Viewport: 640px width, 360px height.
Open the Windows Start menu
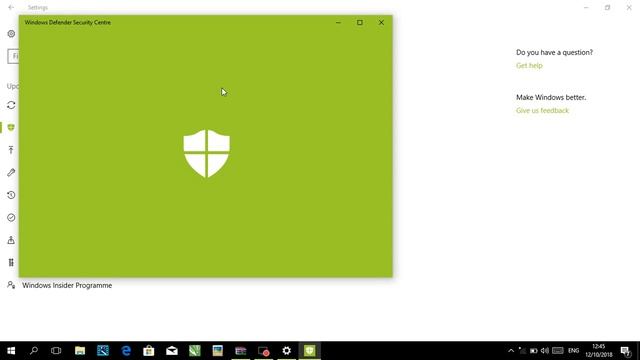click(x=11, y=351)
